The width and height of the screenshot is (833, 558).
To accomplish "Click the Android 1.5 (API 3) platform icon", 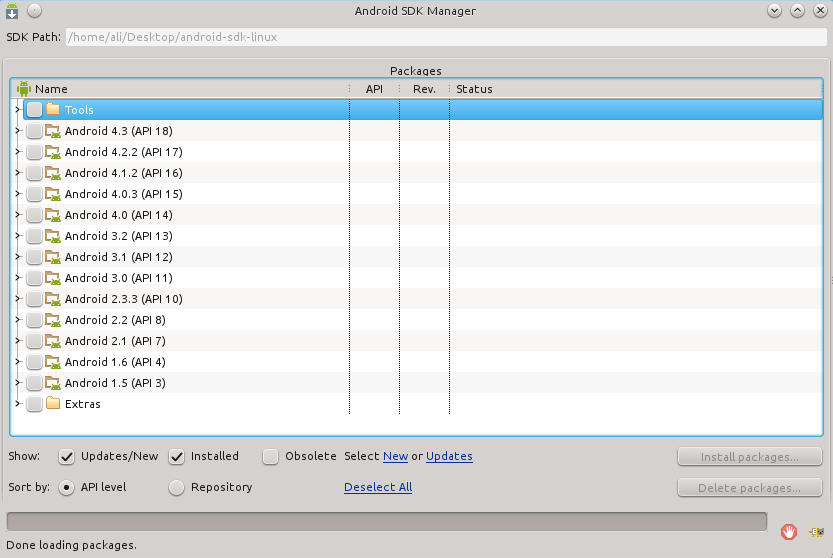I will click(53, 383).
